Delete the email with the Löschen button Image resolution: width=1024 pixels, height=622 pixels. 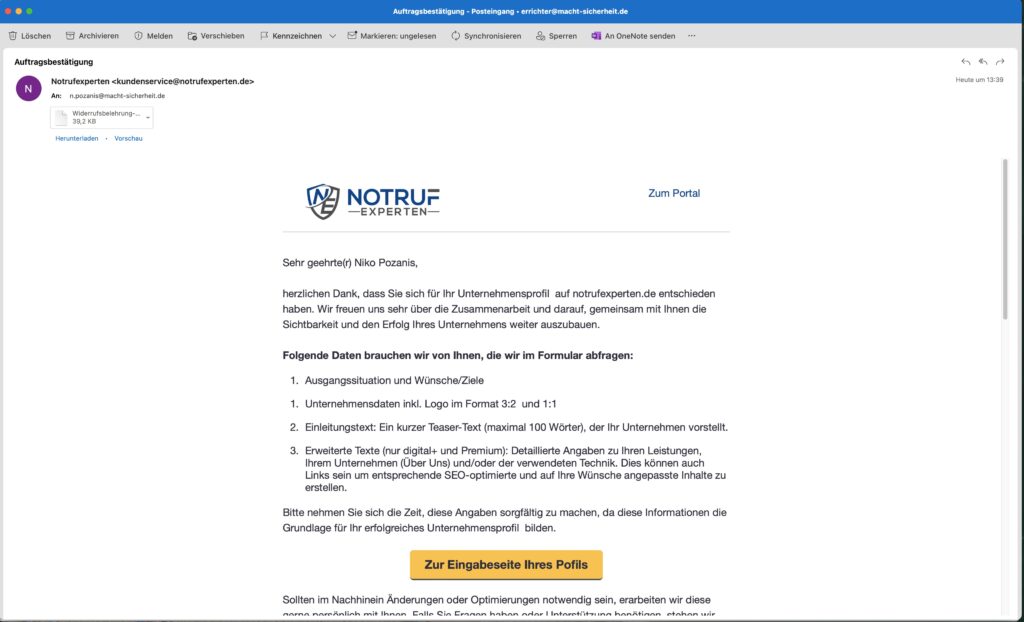coord(29,36)
